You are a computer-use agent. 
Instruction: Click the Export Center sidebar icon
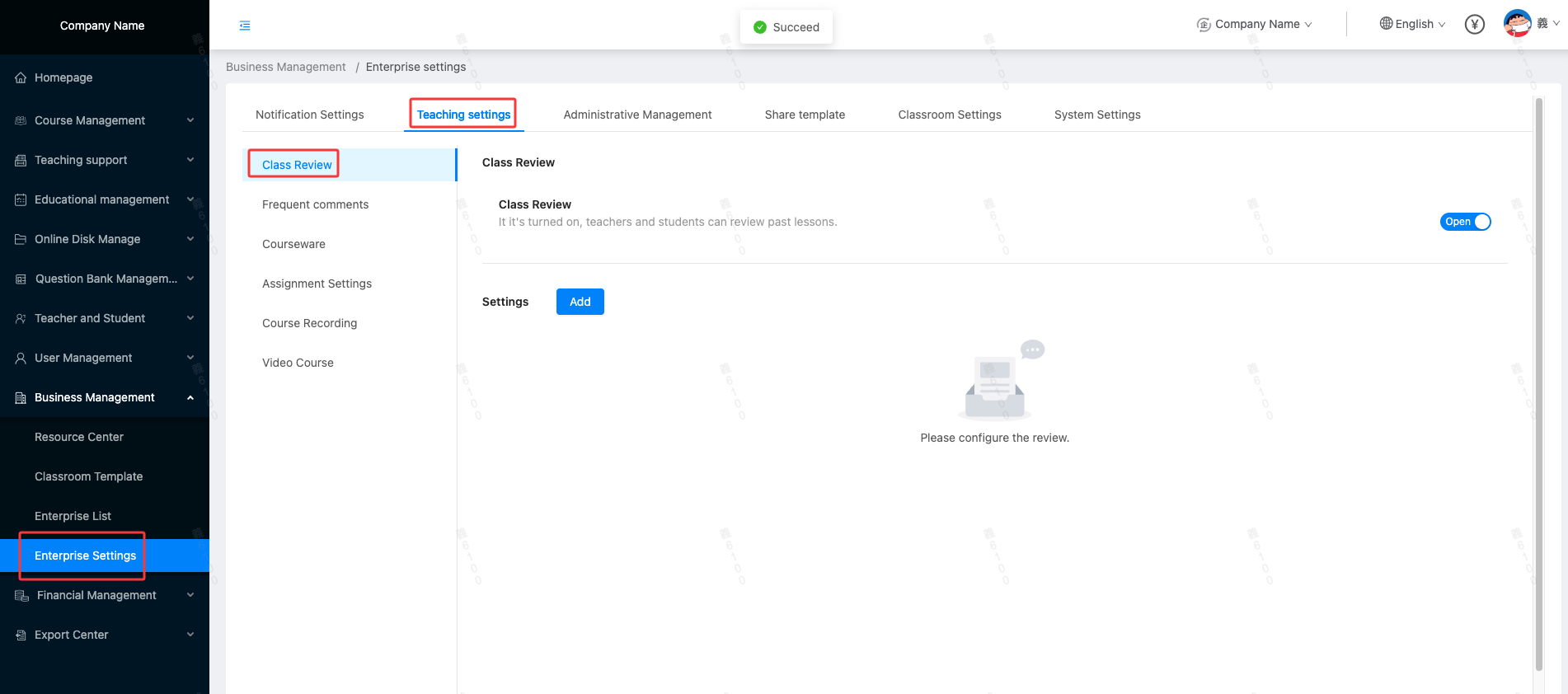click(x=21, y=635)
